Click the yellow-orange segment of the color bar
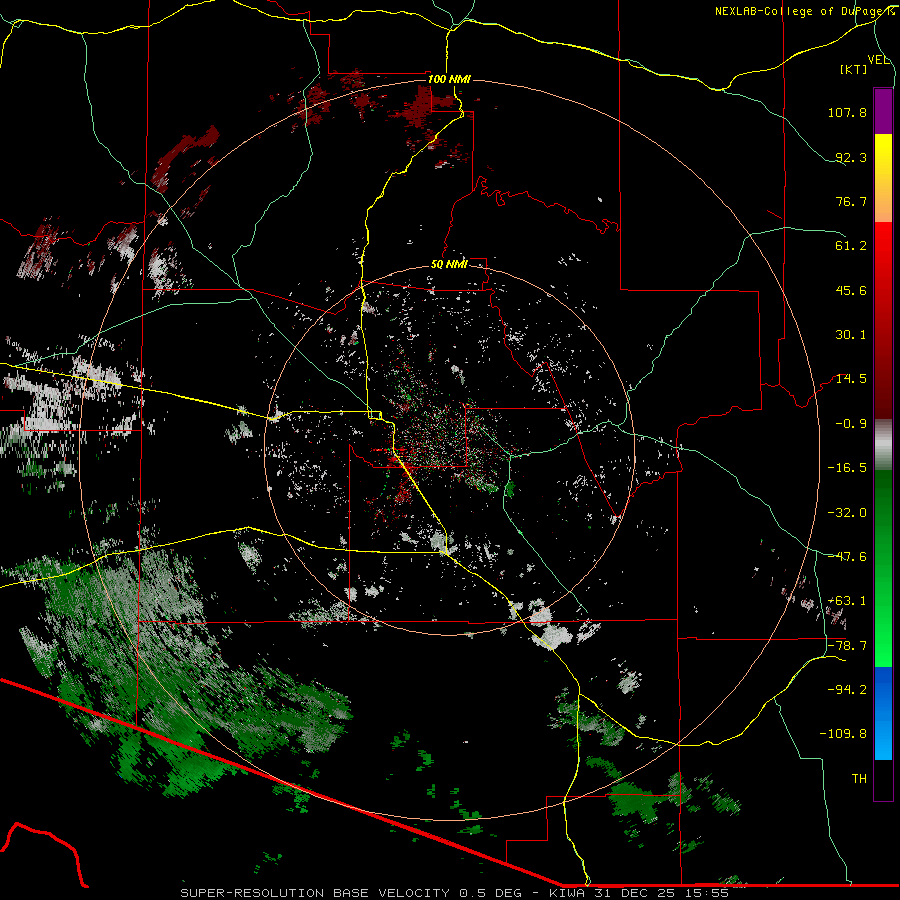 (x=883, y=179)
